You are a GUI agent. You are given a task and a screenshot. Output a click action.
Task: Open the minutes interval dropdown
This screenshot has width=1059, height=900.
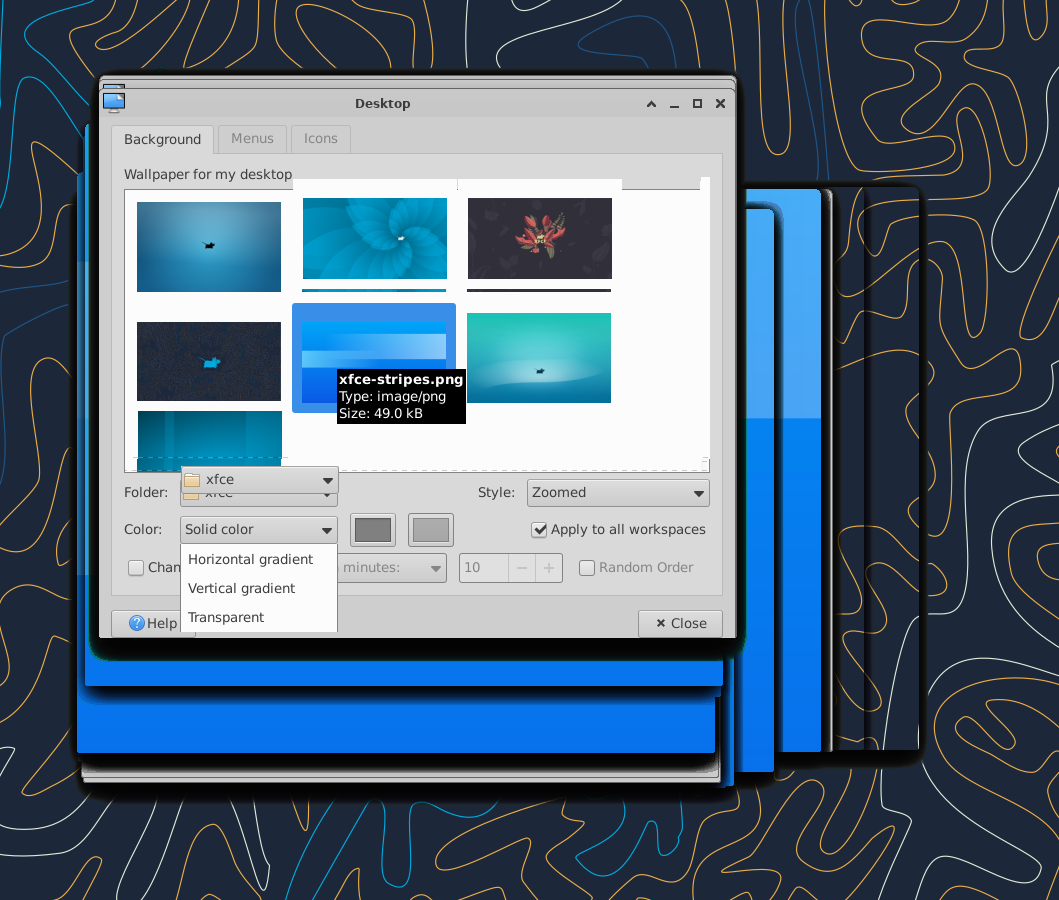tap(392, 568)
